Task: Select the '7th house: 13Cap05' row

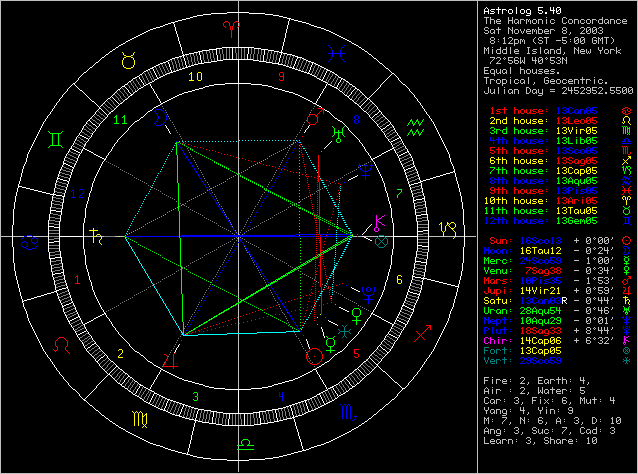Action: coord(560,171)
